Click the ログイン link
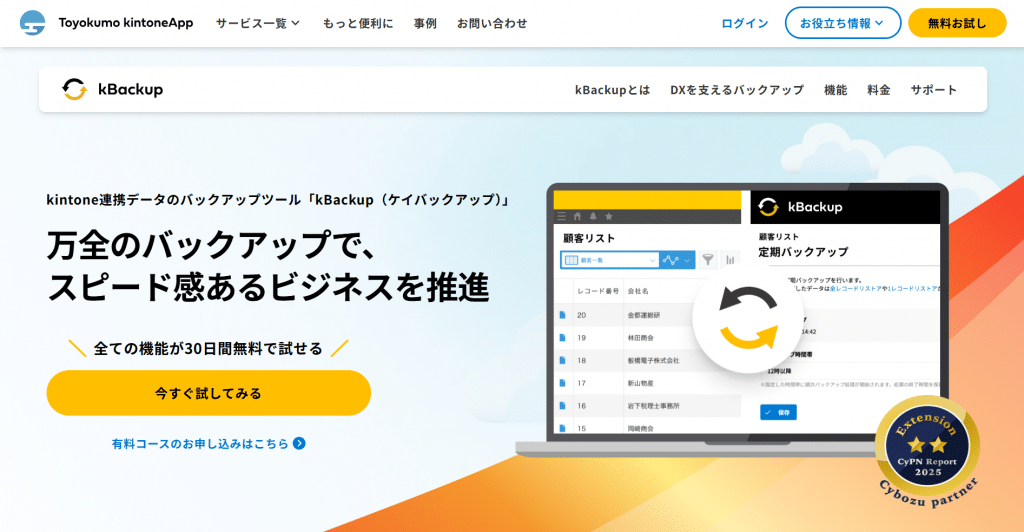Image resolution: width=1024 pixels, height=532 pixels. point(744,23)
